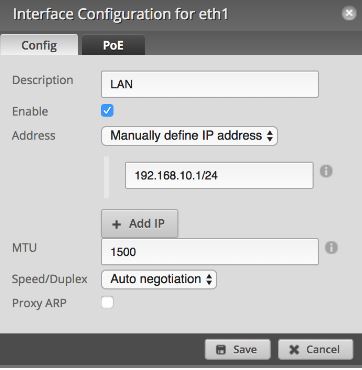Viewport: 362px width, 370px height.
Task: Click the 192.168.10.1/24 address field
Action: coord(219,175)
